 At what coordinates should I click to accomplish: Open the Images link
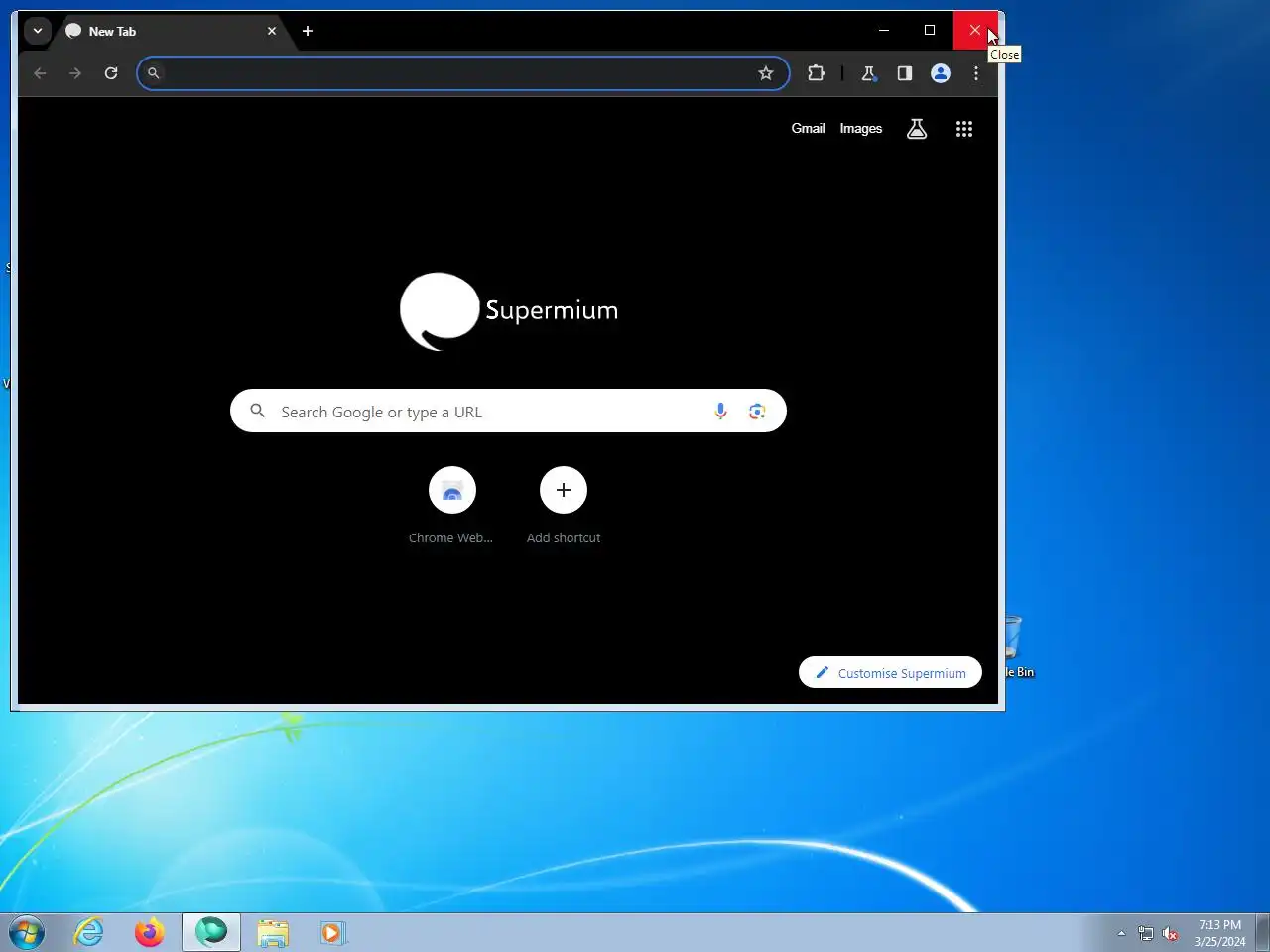(x=861, y=129)
